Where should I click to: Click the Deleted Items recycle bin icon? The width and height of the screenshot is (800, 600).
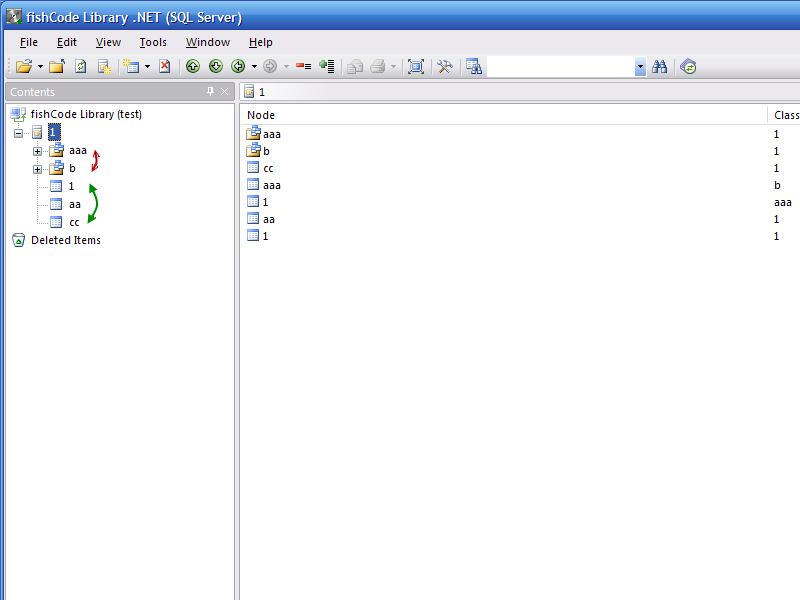(18, 240)
